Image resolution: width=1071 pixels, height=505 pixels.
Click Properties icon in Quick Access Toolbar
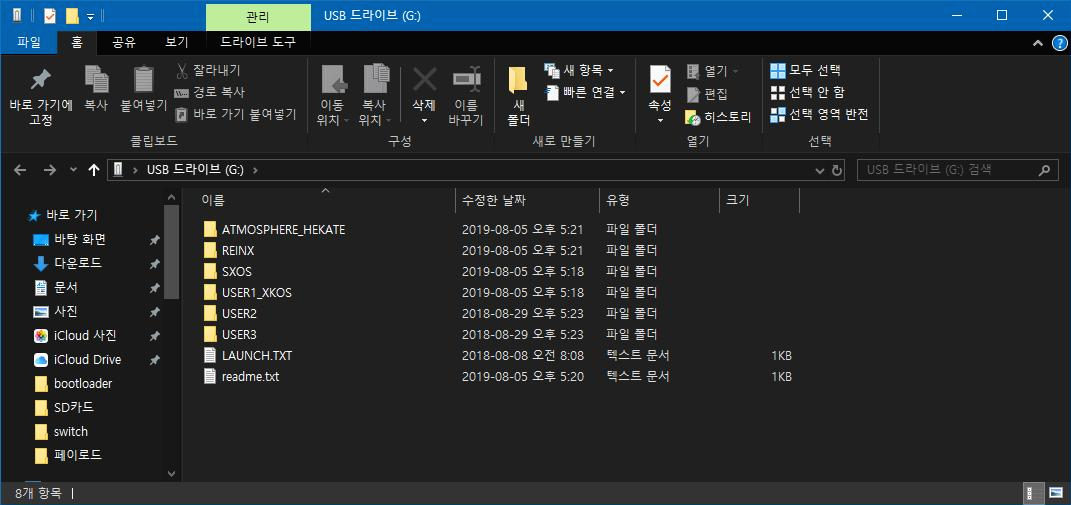pos(49,15)
